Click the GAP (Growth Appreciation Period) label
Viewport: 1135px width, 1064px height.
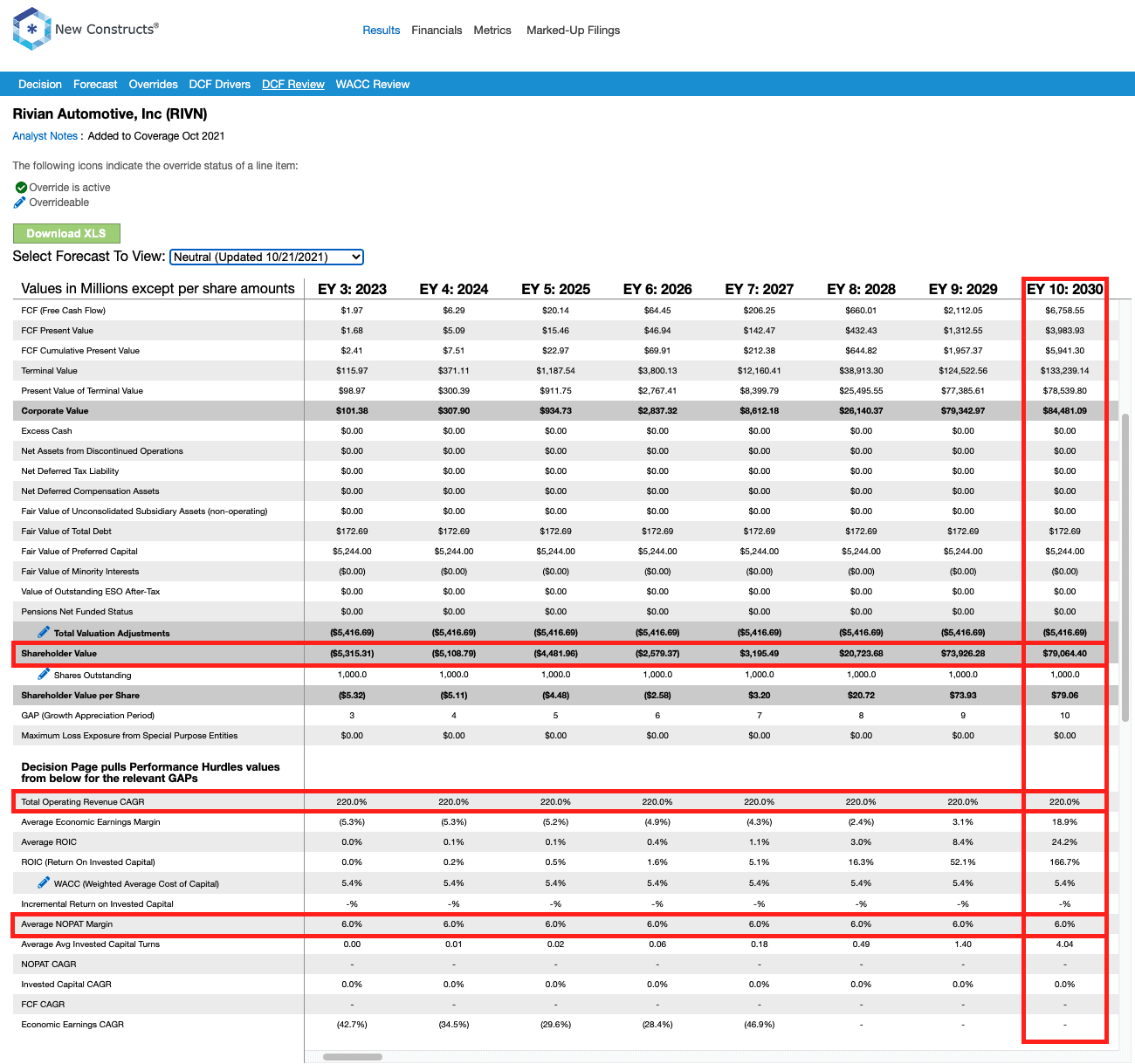point(87,716)
